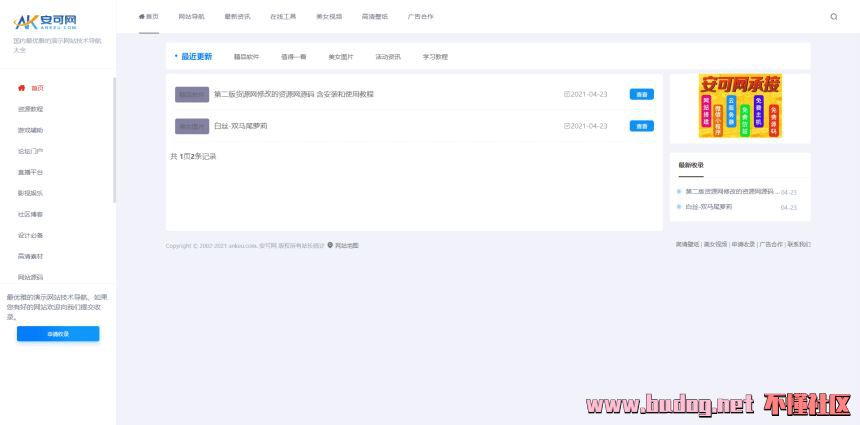This screenshot has height=425, width=860.
Task: Click the red home icon in sidebar
Action: pos(21,88)
